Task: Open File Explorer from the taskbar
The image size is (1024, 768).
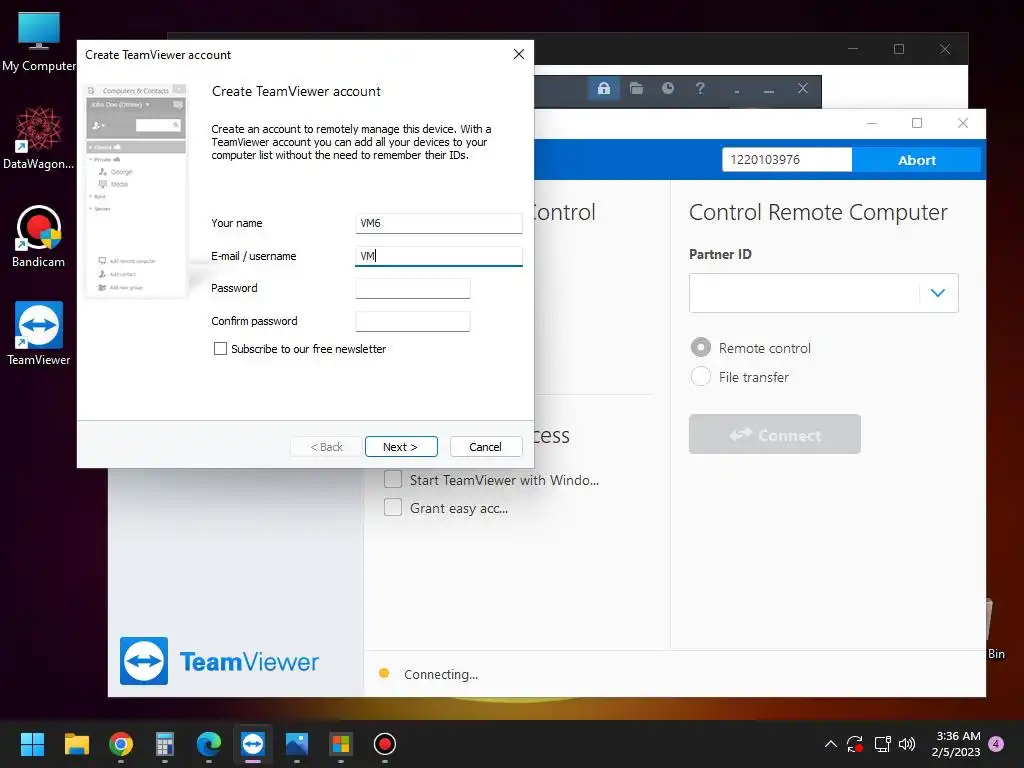Action: click(x=76, y=744)
